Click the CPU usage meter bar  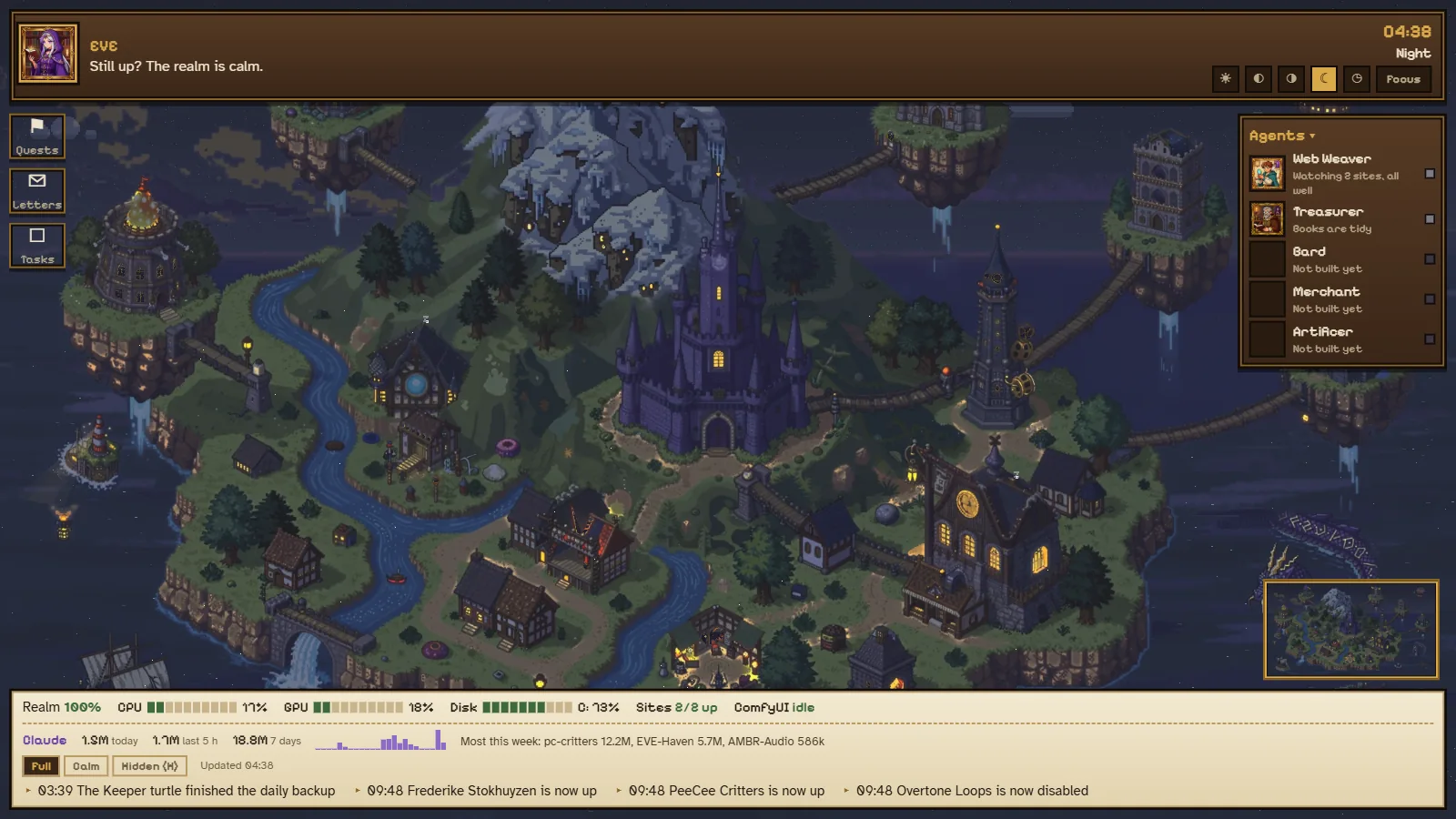[x=192, y=707]
